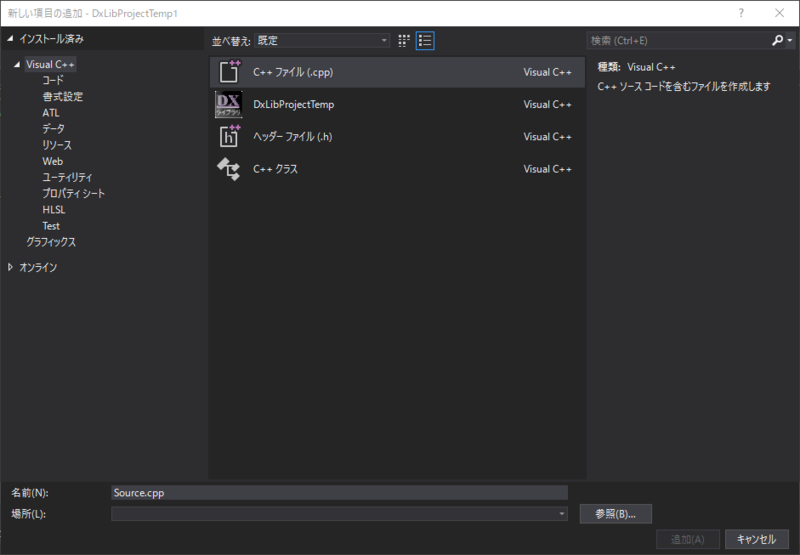The height and width of the screenshot is (555, 800).
Task: Collapse the Visual C++ tree node
Action: pos(17,65)
